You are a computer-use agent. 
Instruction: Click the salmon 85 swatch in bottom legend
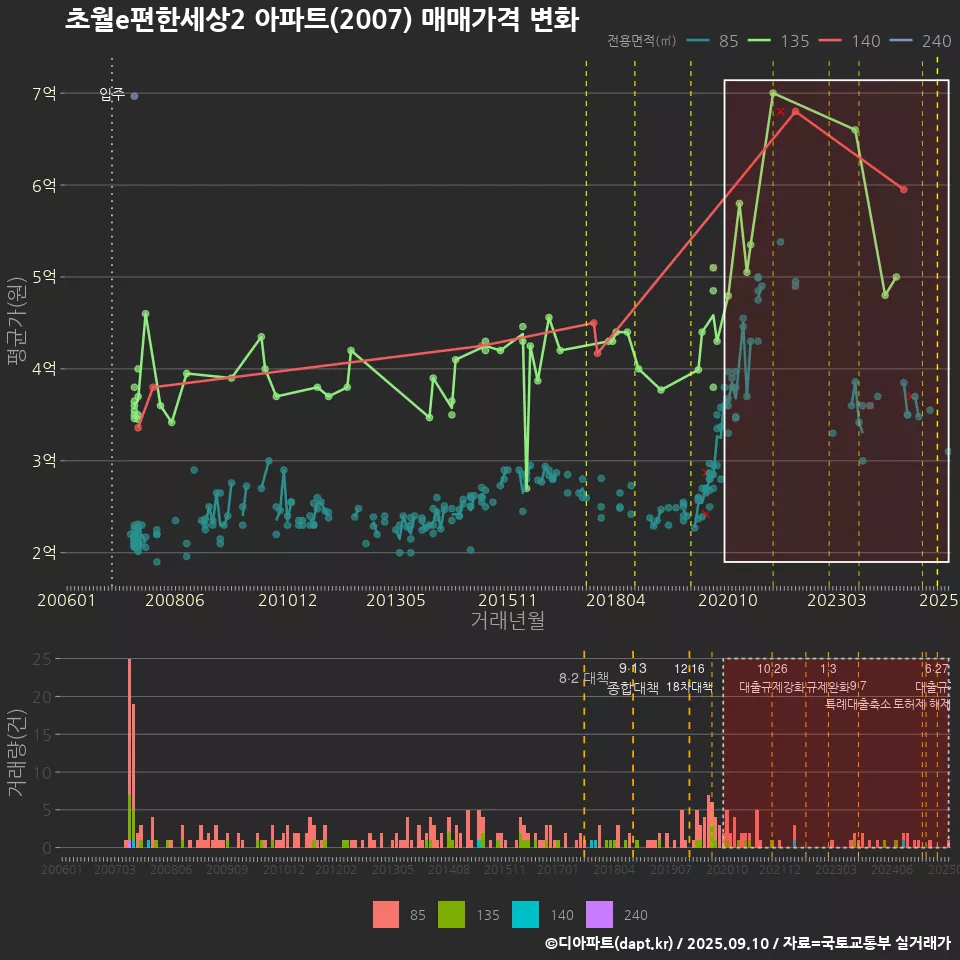pyautogui.click(x=386, y=914)
